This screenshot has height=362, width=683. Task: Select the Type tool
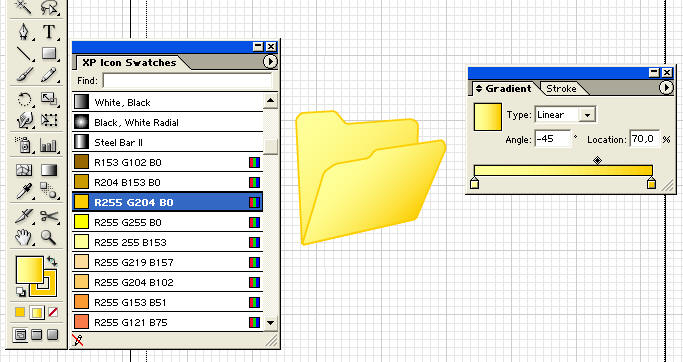click(x=49, y=32)
